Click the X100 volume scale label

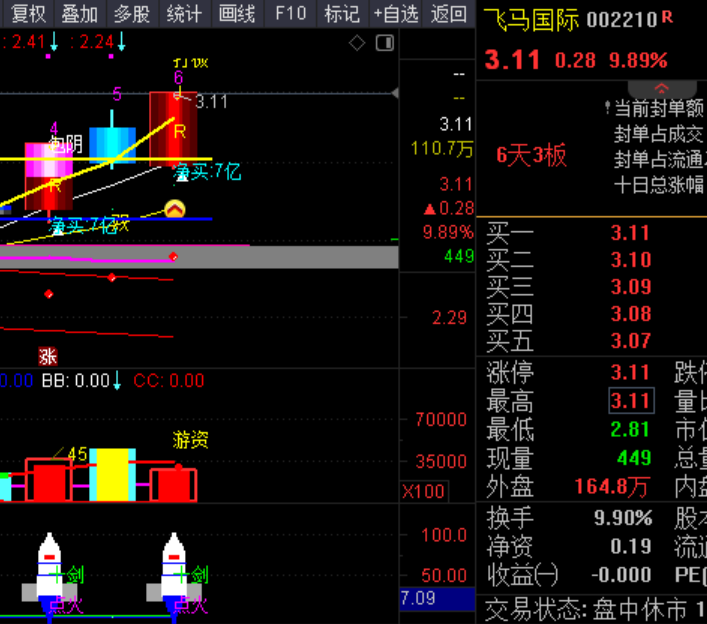point(423,491)
